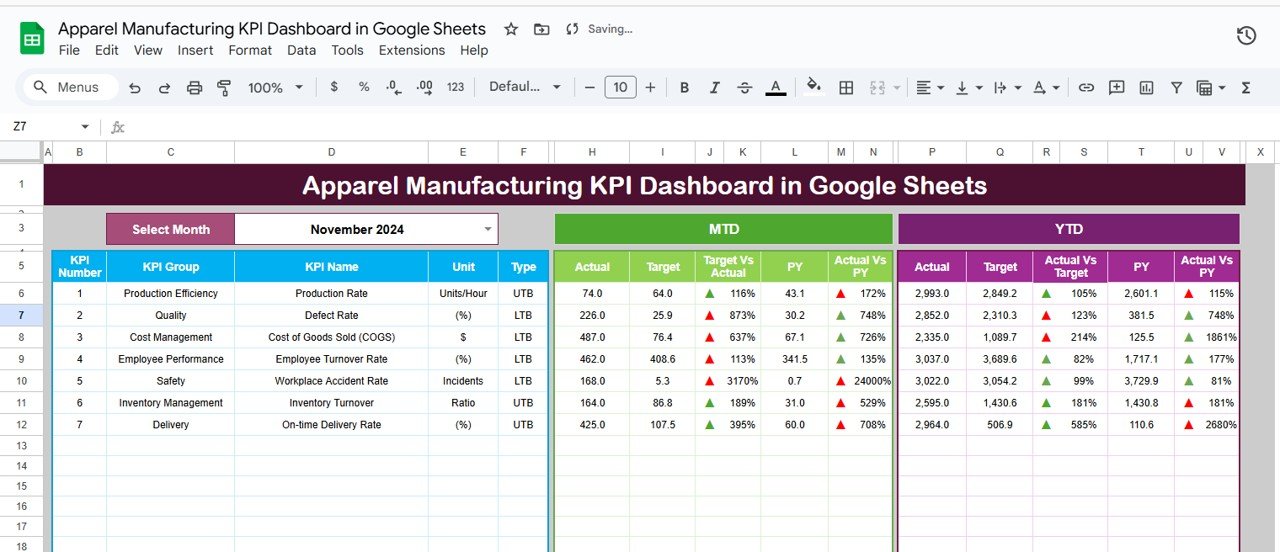The width and height of the screenshot is (1280, 552).
Task: Open version history clock icon
Action: [1246, 36]
